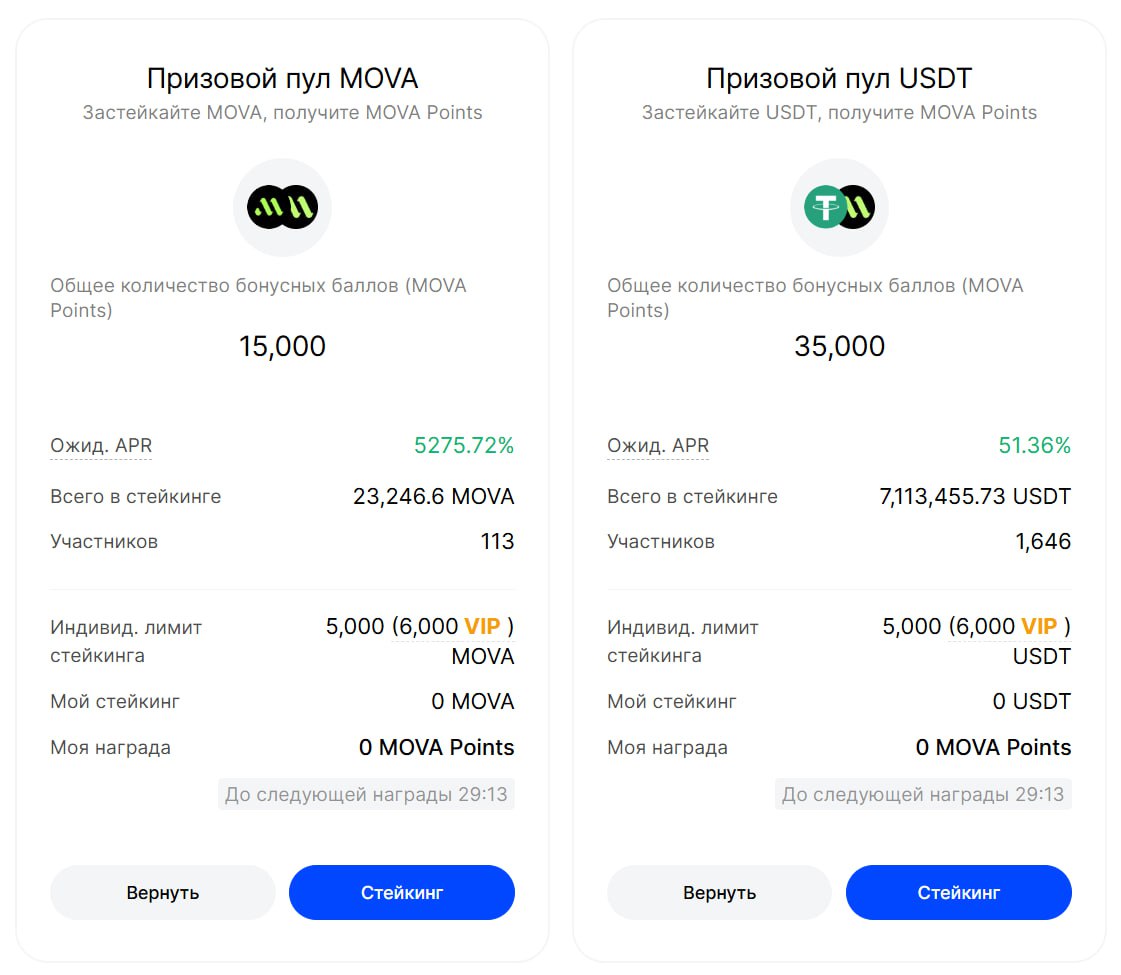Click the 7,113,455.73 USDT total staked value
1121x975 pixels.
click(975, 496)
